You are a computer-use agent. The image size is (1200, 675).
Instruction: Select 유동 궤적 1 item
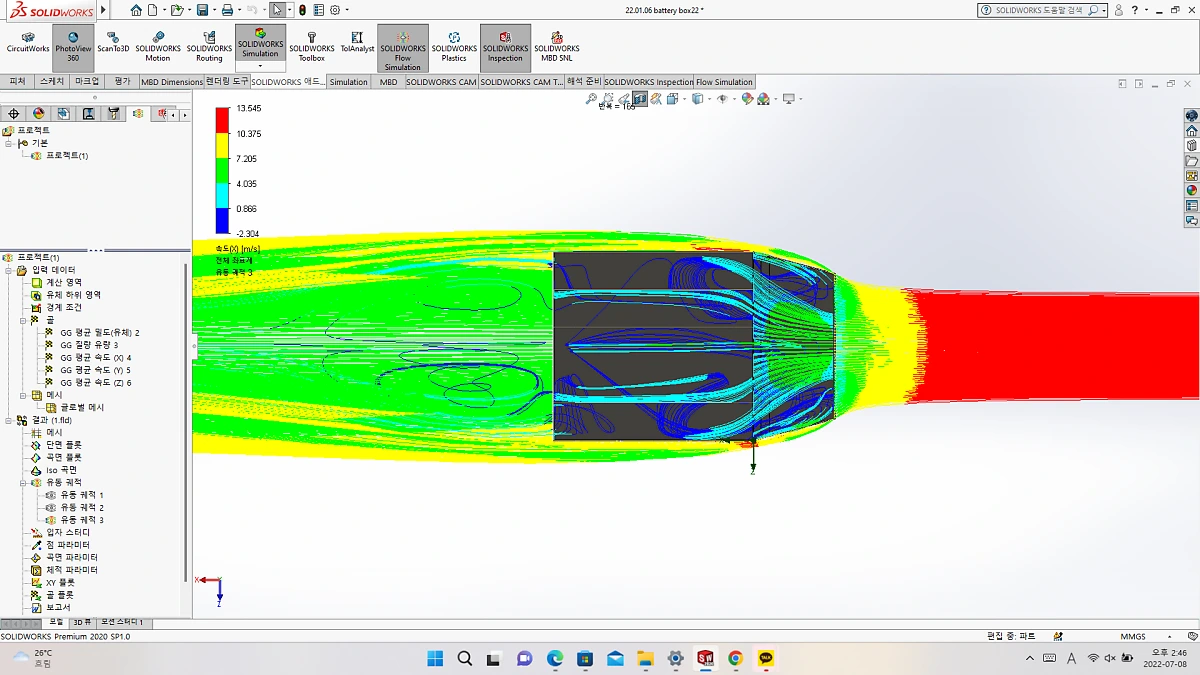coord(82,495)
